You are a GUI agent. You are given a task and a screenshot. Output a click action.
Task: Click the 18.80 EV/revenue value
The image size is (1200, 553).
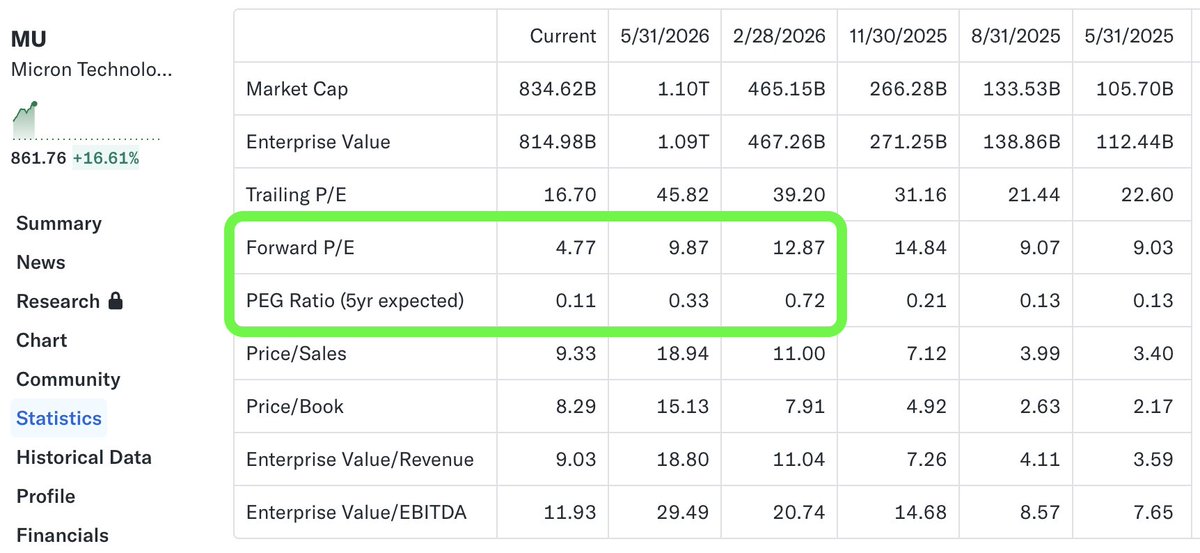pyautogui.click(x=684, y=459)
